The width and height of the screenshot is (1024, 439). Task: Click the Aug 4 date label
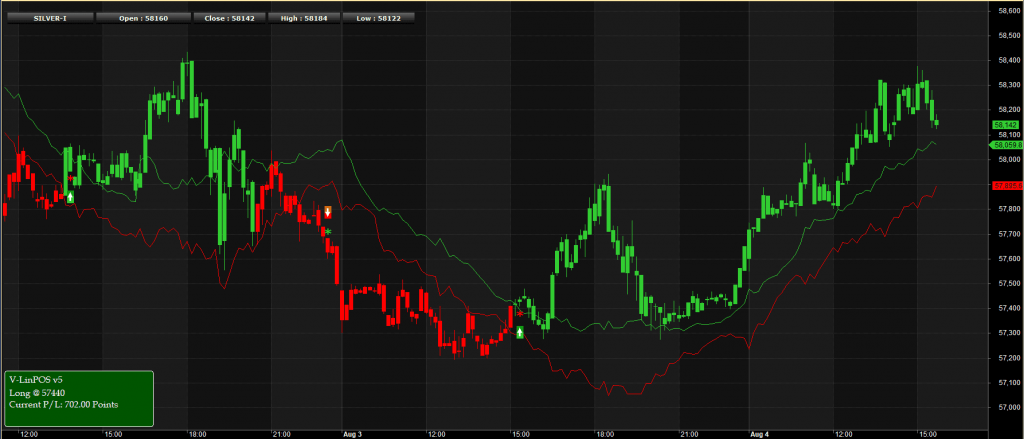[758, 434]
